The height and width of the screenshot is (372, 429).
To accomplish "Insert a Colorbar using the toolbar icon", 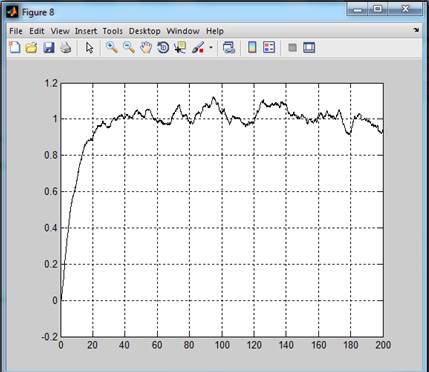I will click(x=252, y=48).
